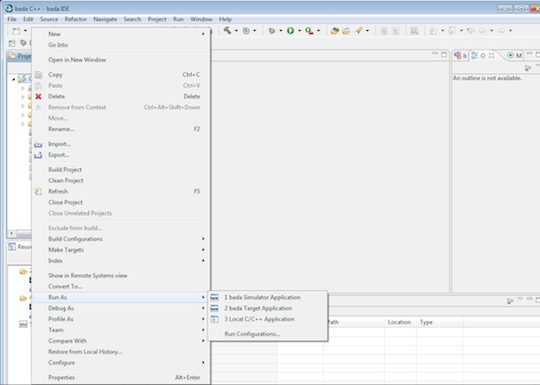540x385 pixels.
Task: Run as bada Target Application
Action: (x=268, y=308)
